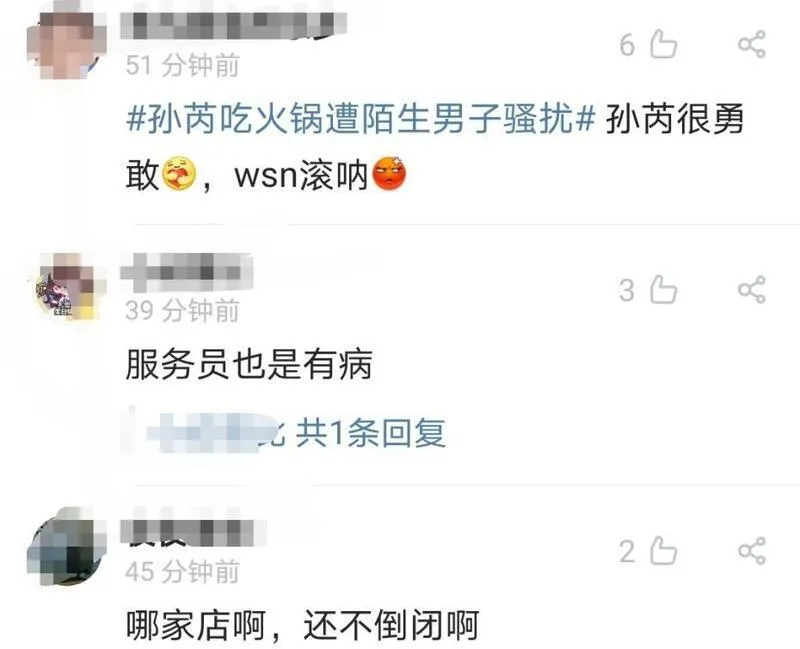The image size is (800, 649).
Task: Tap the like count 3
Action: 627,291
